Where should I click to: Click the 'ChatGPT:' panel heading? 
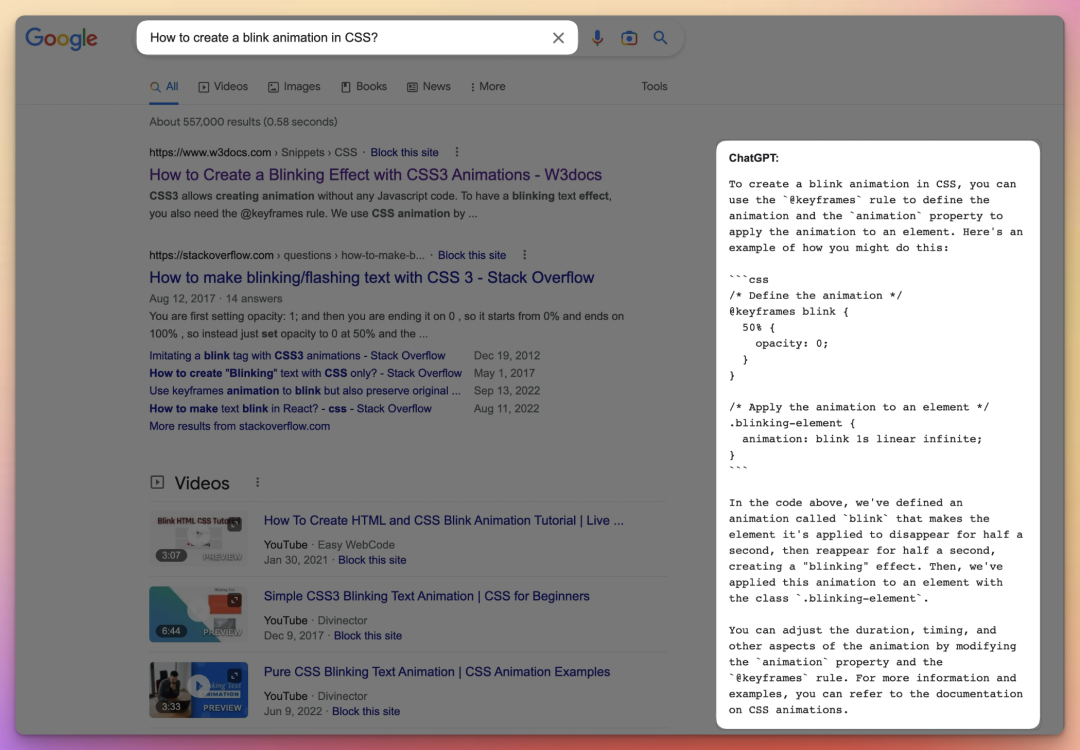(x=754, y=158)
